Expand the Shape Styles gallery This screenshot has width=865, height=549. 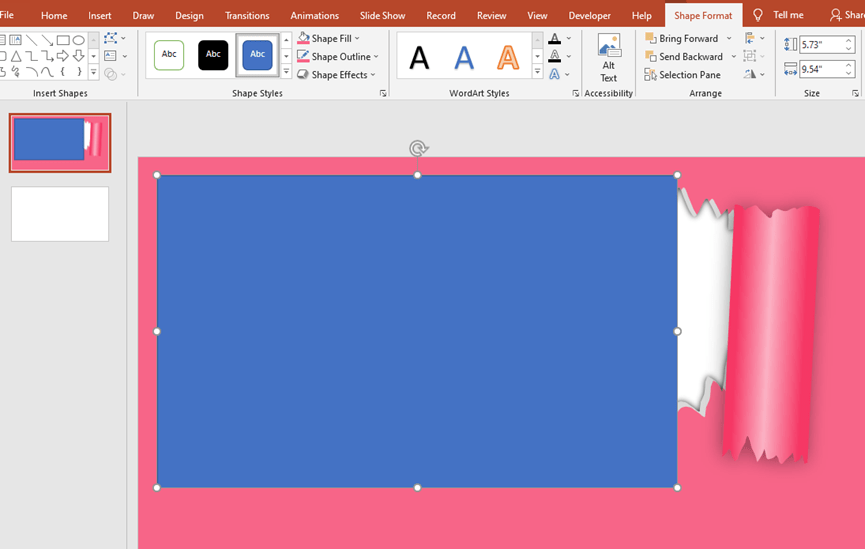(286, 71)
